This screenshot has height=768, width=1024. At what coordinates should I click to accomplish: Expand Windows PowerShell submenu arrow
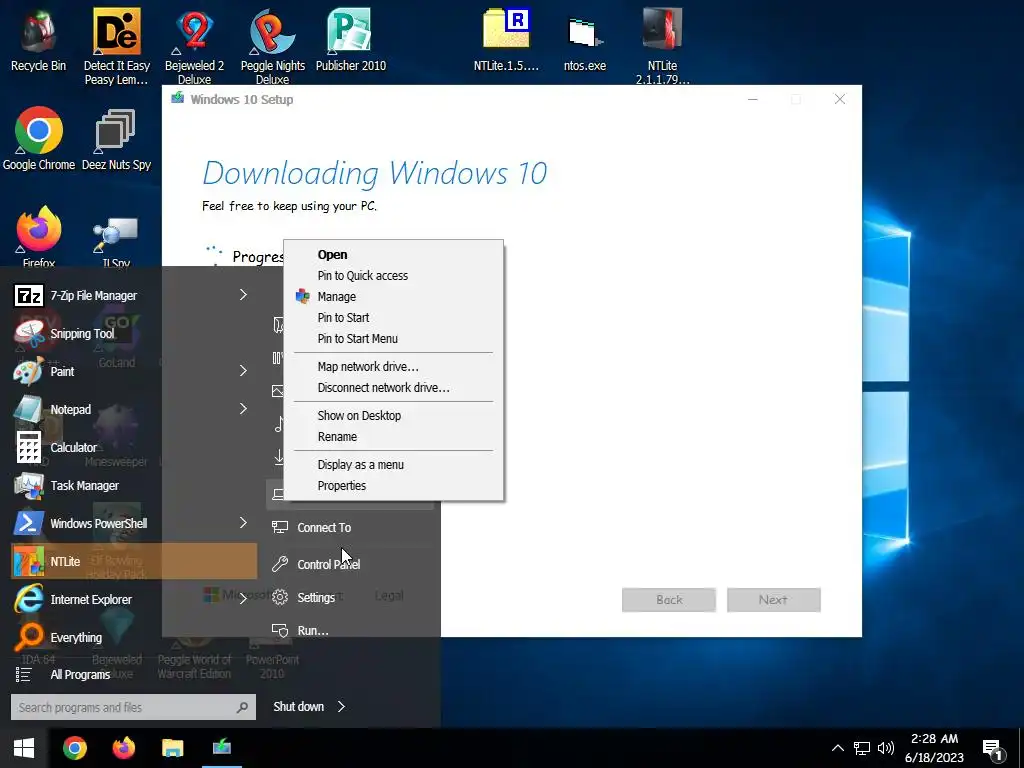(x=243, y=522)
